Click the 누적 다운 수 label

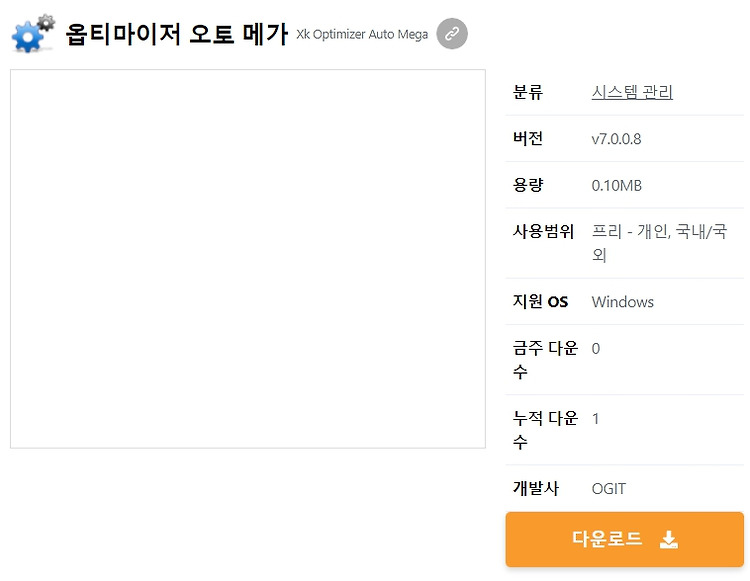[545, 430]
